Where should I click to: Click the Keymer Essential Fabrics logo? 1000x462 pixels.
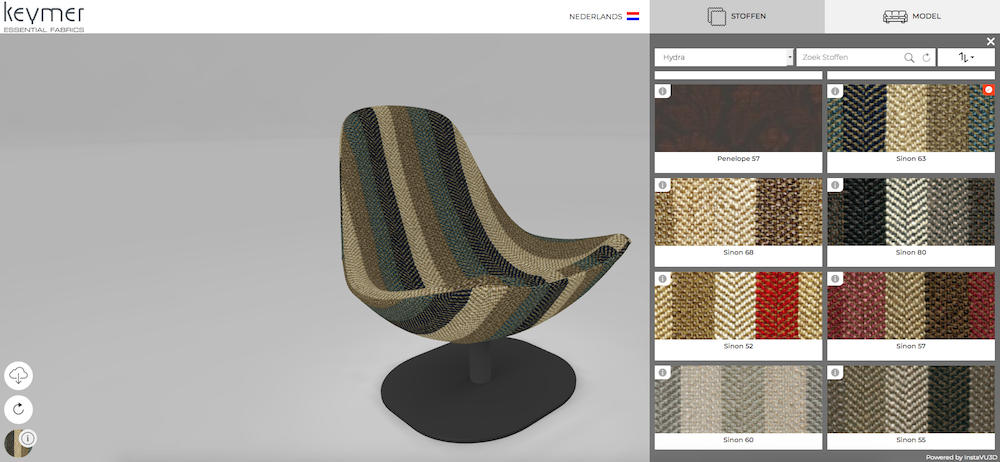pos(44,17)
